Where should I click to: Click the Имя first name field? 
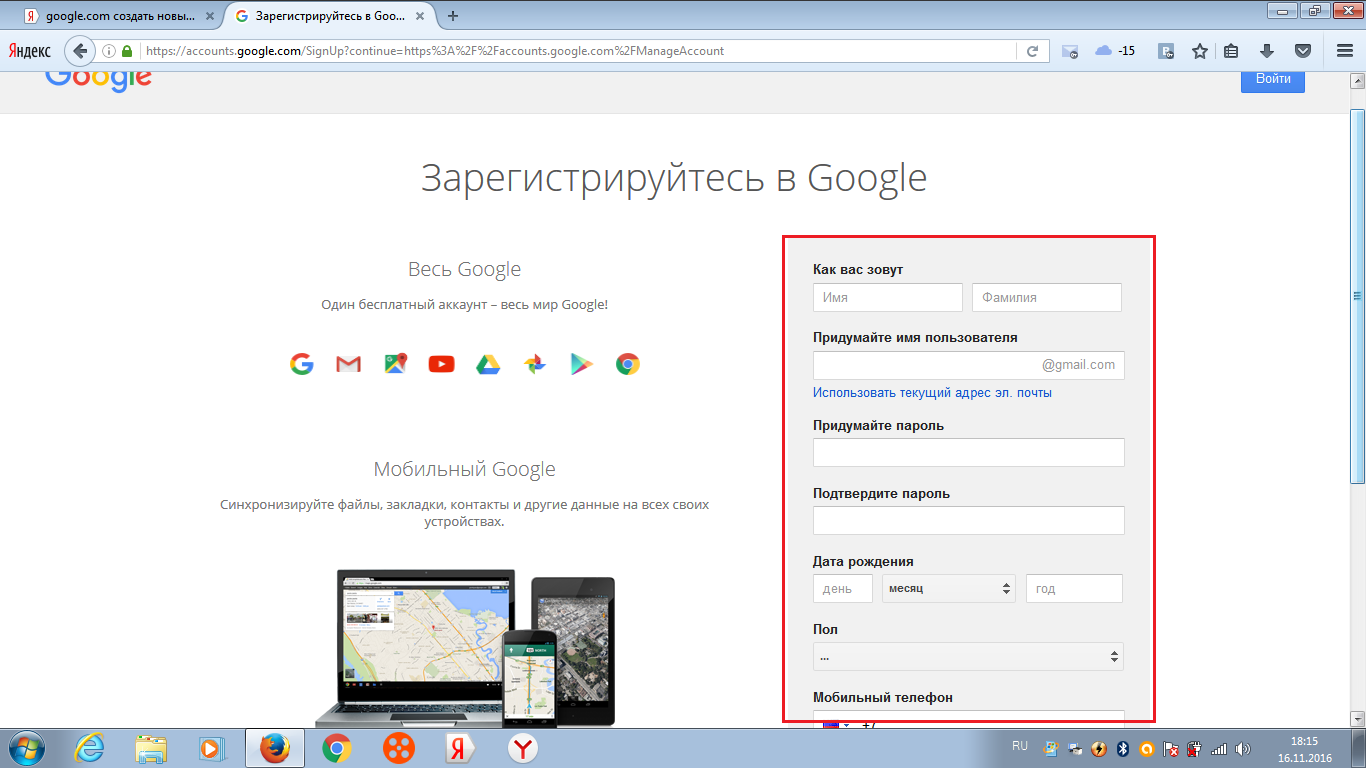[888, 297]
